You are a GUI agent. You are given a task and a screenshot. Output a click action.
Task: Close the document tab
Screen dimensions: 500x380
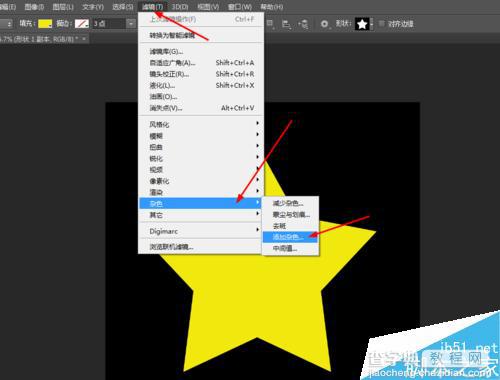tap(84, 39)
